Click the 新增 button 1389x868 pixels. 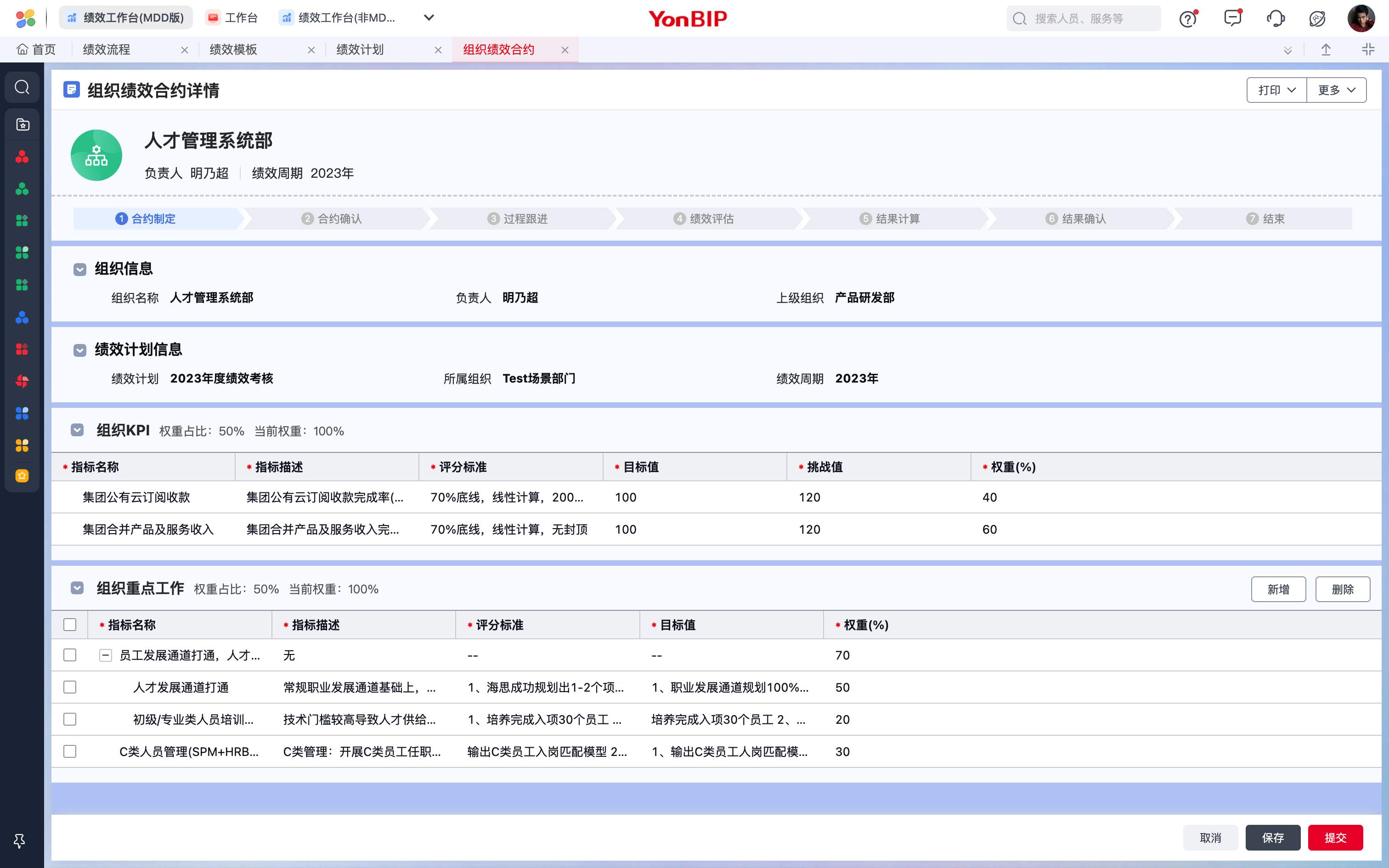(x=1278, y=589)
